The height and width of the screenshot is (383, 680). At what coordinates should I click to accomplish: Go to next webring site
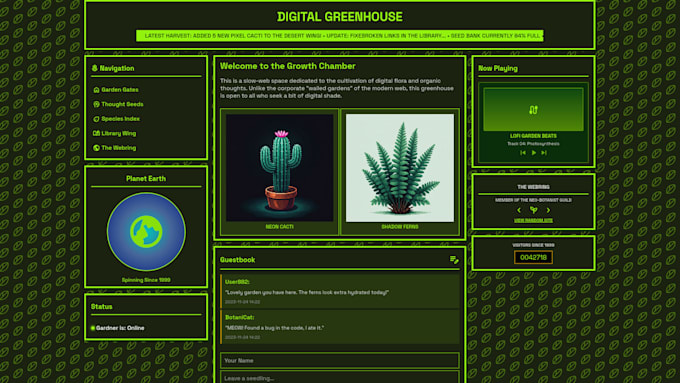(x=548, y=210)
